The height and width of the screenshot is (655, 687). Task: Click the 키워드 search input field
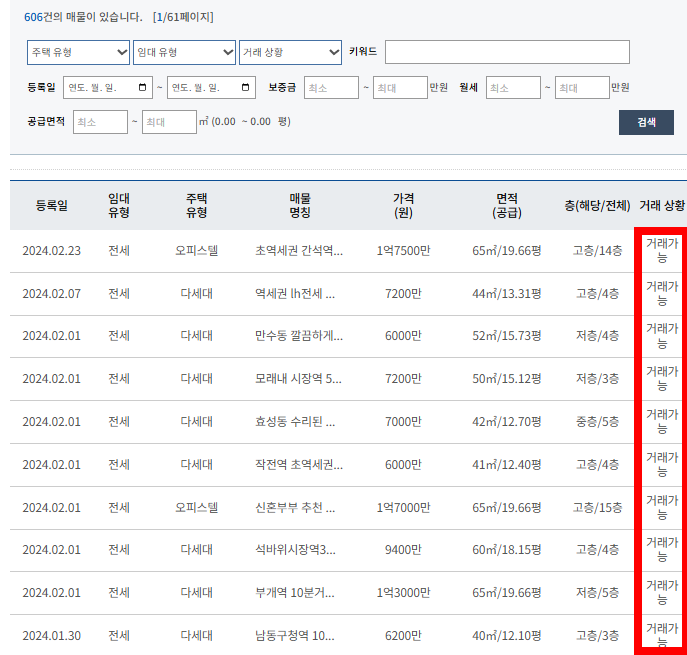coord(507,52)
